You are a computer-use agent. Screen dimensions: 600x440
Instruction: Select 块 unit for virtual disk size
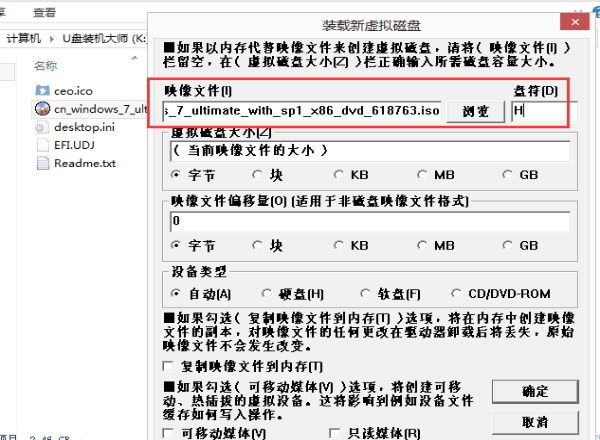point(257,174)
